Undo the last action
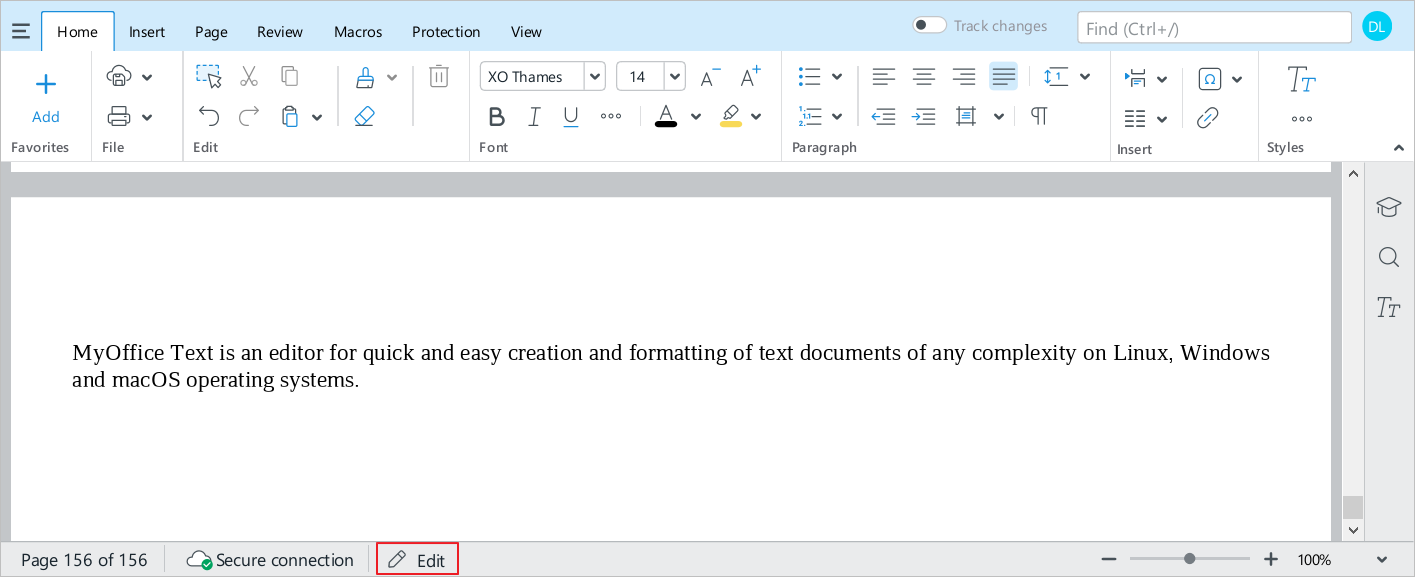The height and width of the screenshot is (577, 1415). coord(208,116)
